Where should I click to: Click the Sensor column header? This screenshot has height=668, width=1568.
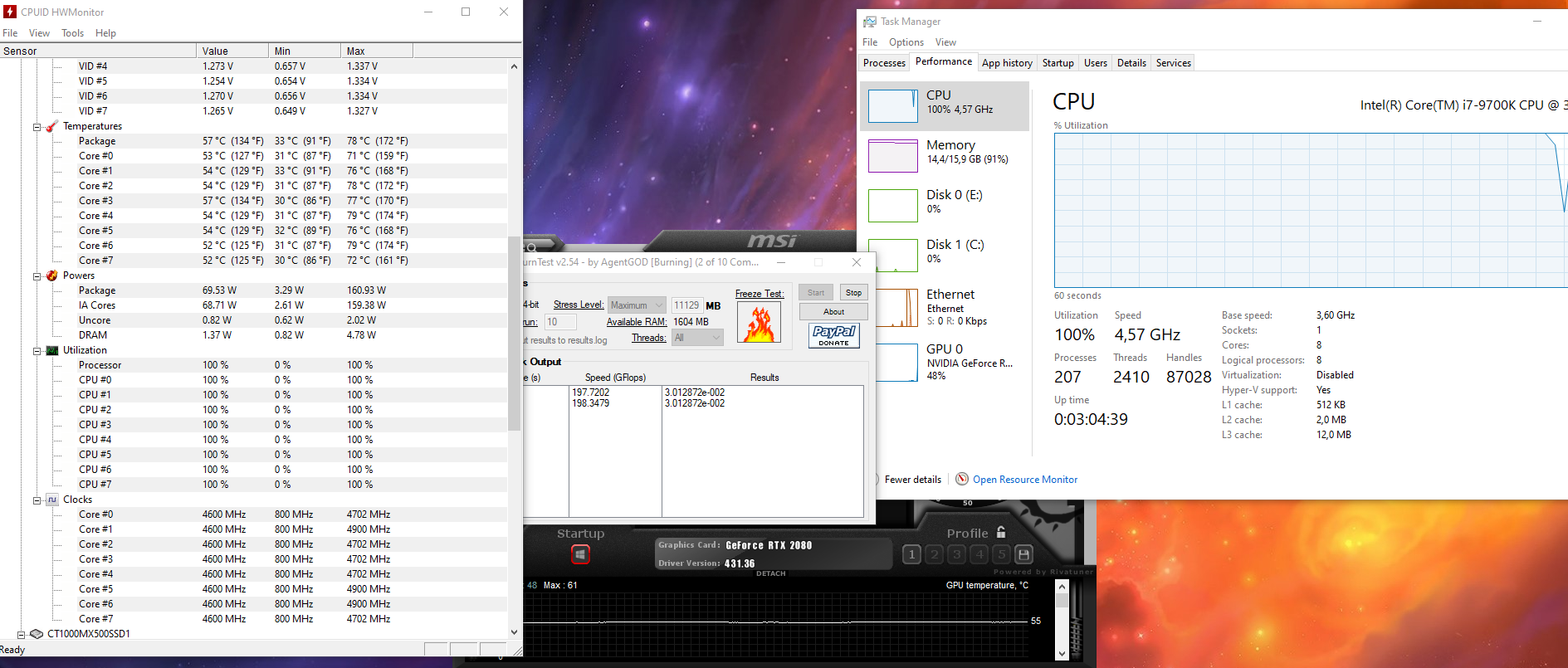(98, 51)
